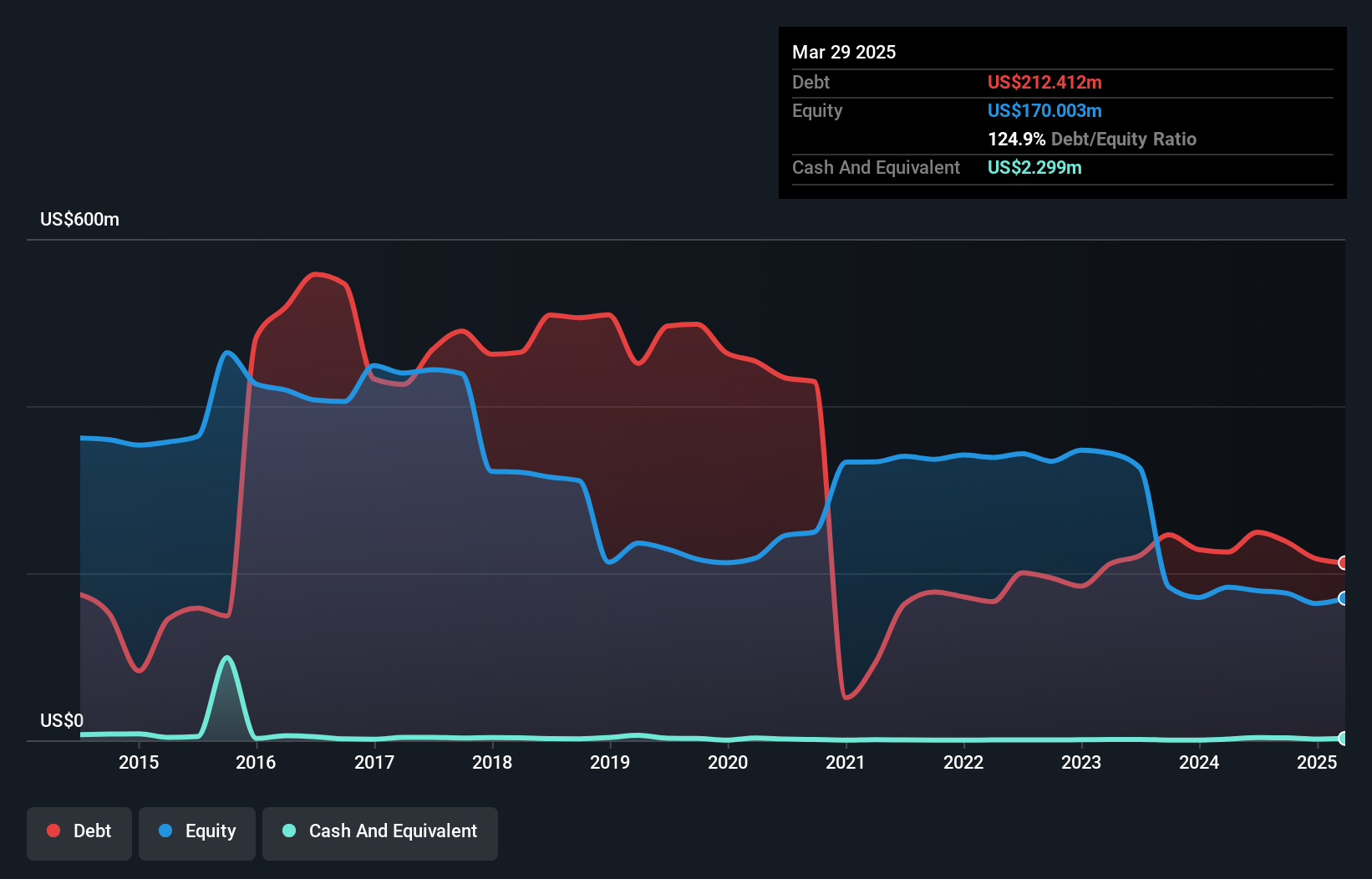
Task: Click the US$0 y-axis label
Action: (62, 720)
